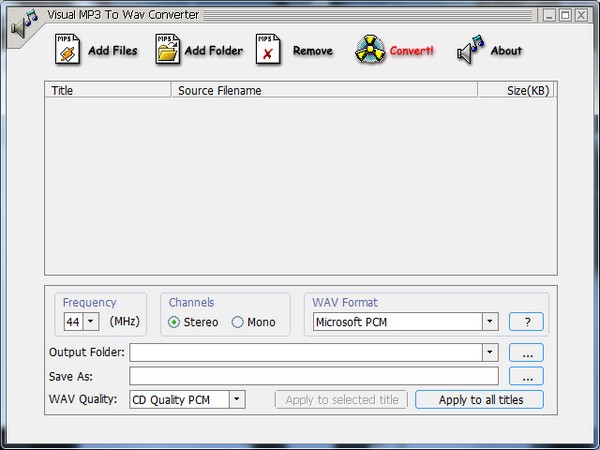Open the Output Folder dropdown list
This screenshot has height=450, width=600.
(489, 352)
